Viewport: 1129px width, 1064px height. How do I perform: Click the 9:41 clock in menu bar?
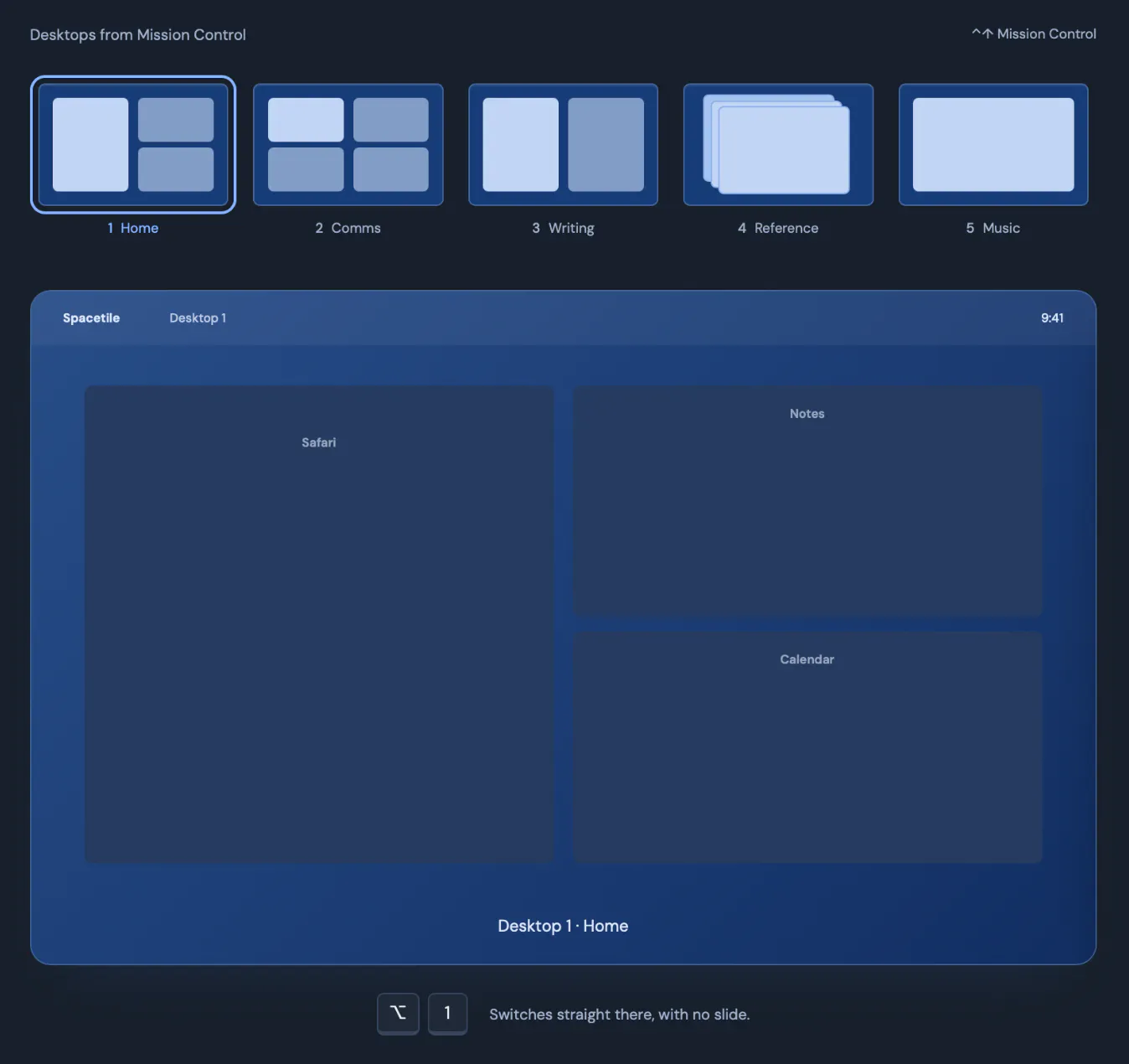1052,318
